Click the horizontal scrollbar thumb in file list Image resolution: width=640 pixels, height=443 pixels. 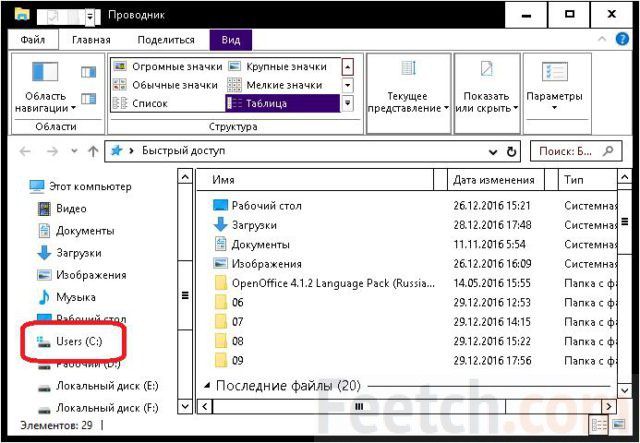(359, 406)
